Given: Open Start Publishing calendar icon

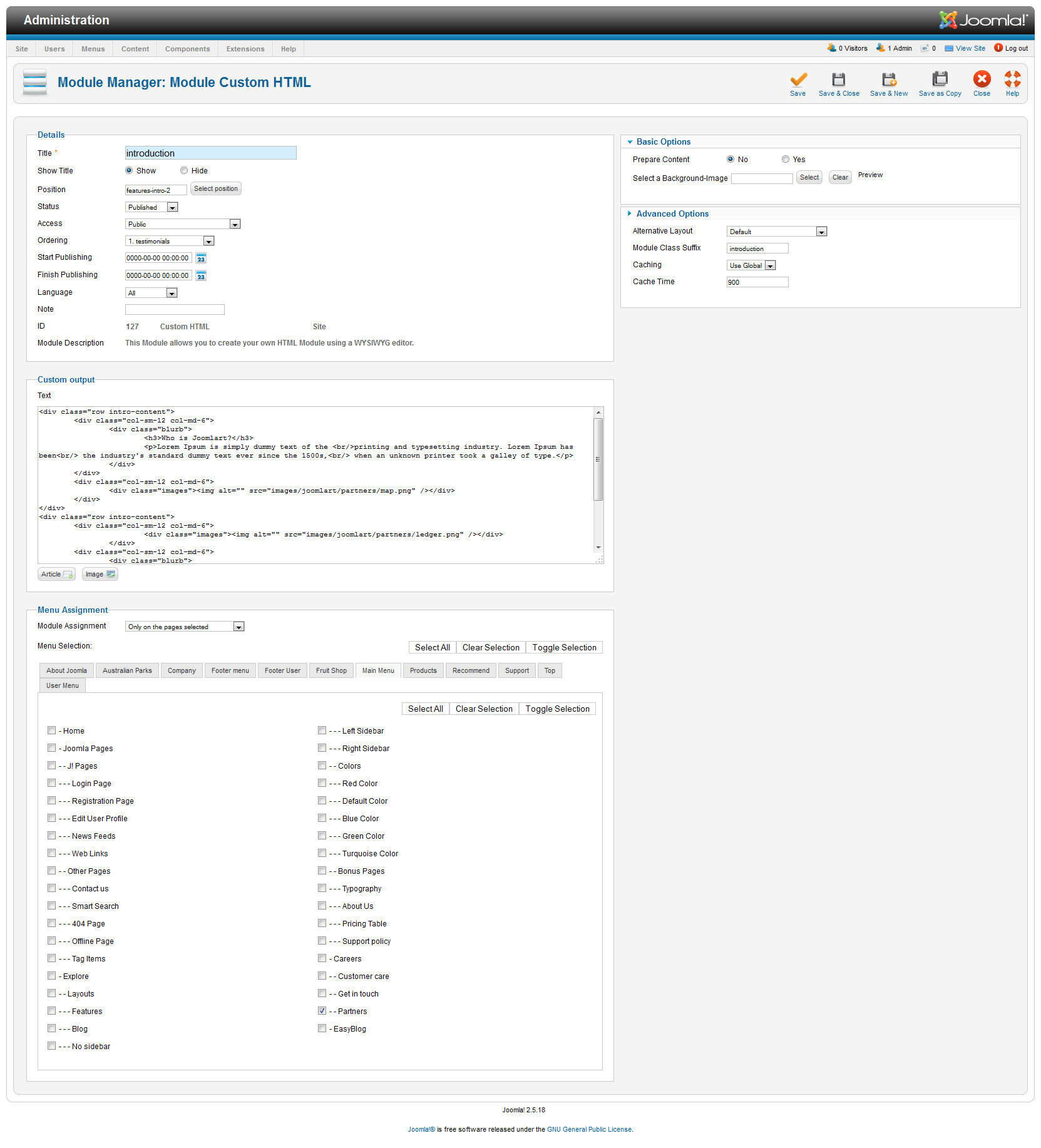Looking at the screenshot, I should coord(201,258).
